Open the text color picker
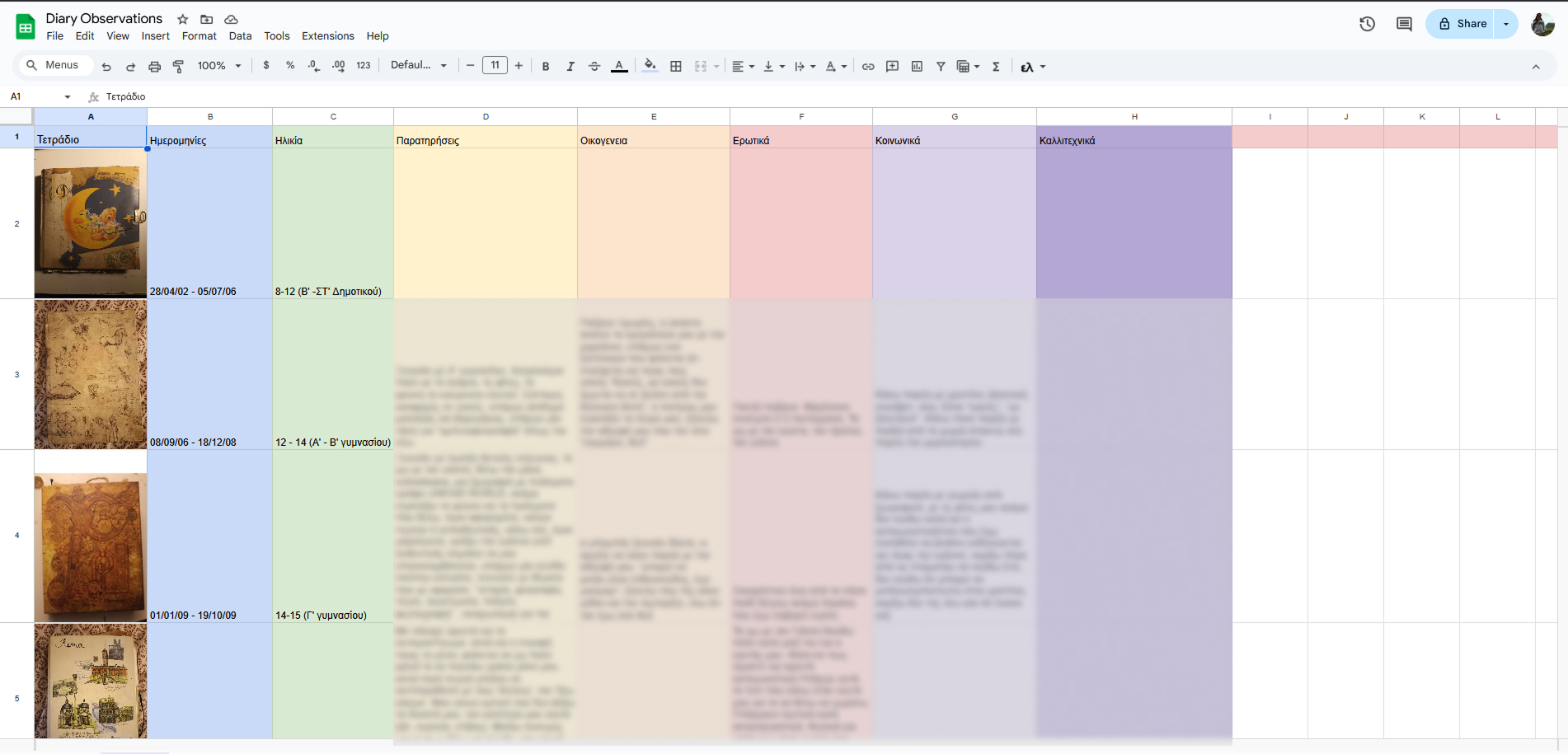The width and height of the screenshot is (1568, 754). coord(619,67)
